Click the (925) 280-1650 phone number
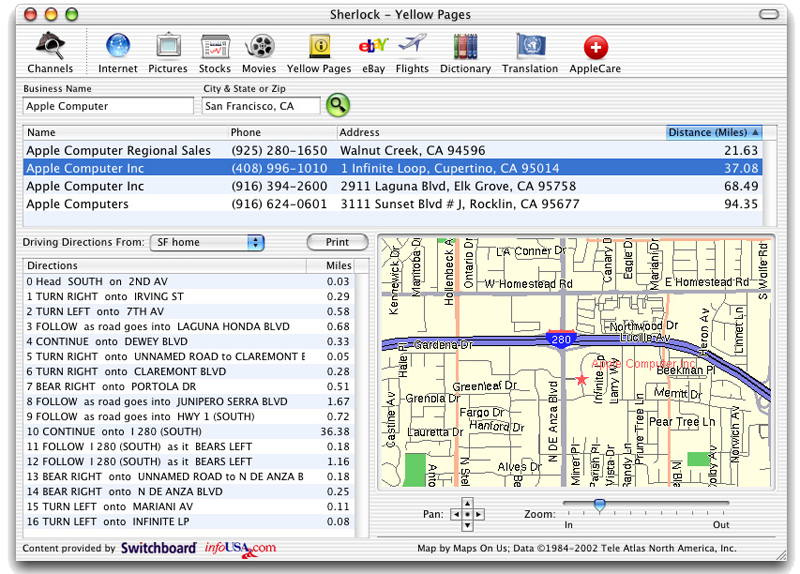This screenshot has height=574, width=800. pyautogui.click(x=279, y=151)
